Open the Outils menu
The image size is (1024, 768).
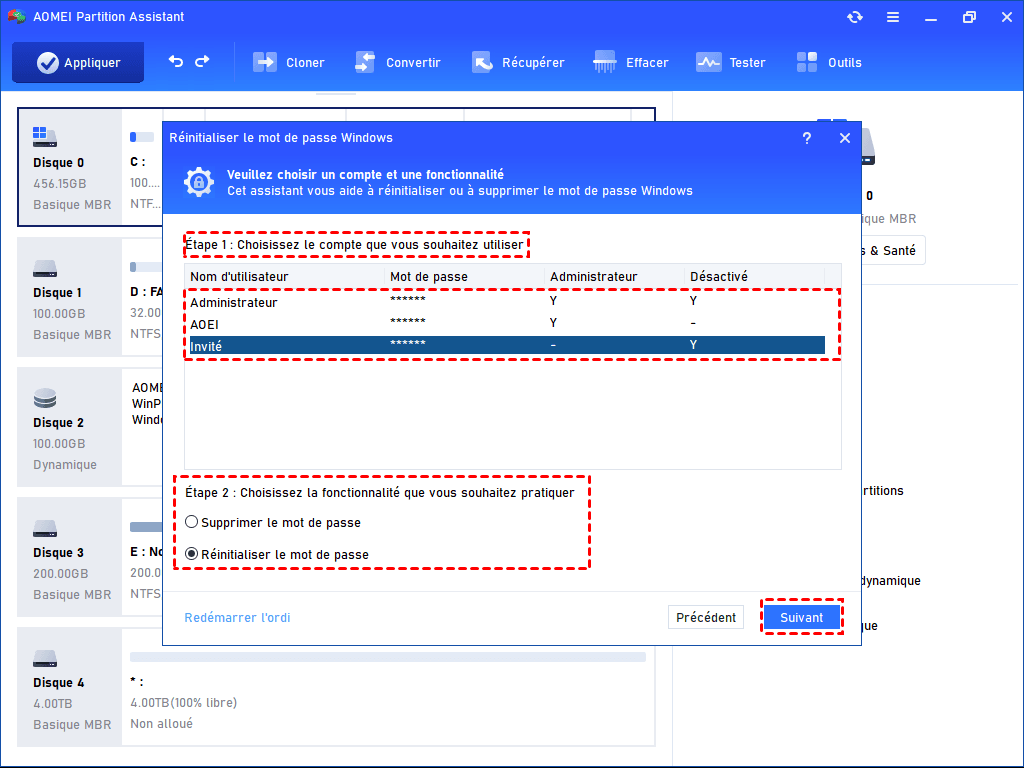[829, 62]
